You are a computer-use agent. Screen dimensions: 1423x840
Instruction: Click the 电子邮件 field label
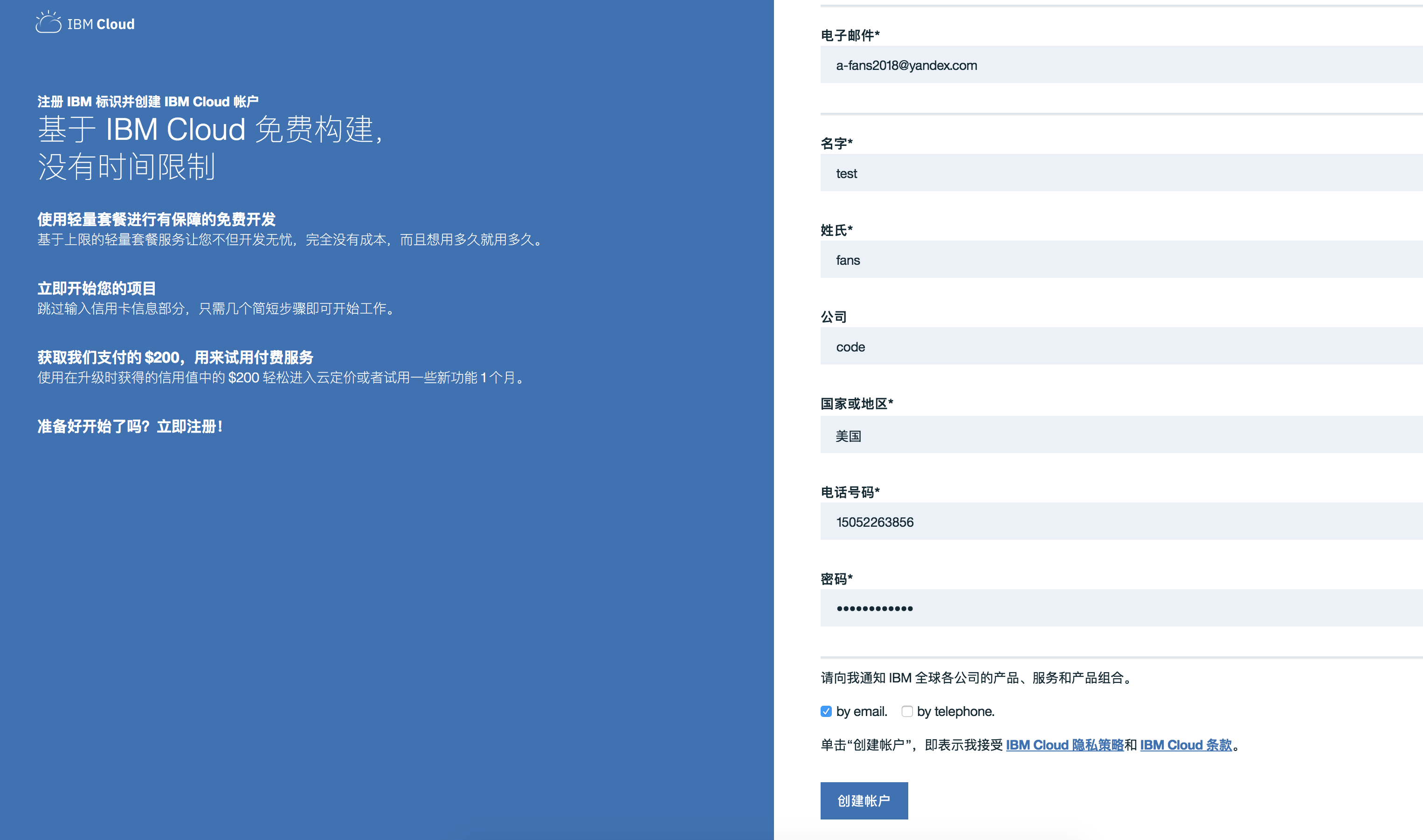point(850,35)
